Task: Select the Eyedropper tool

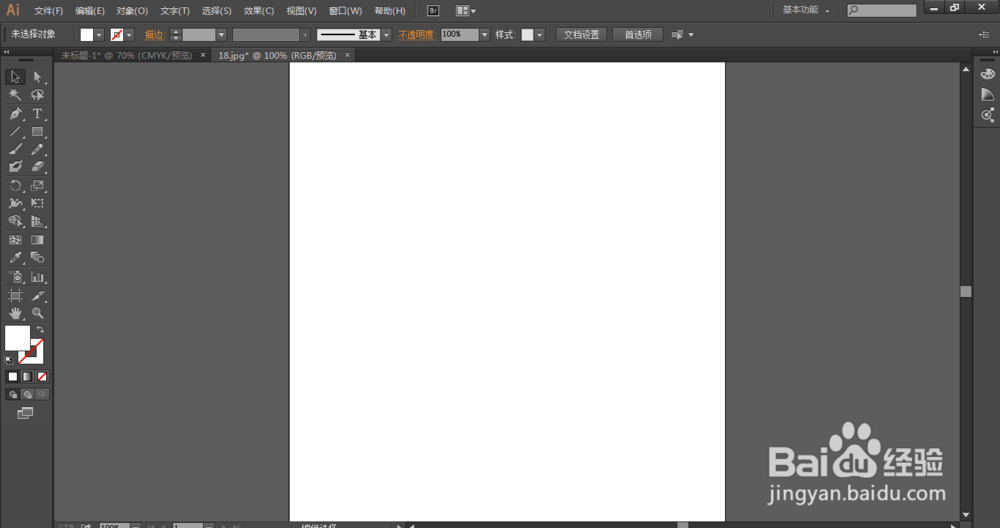Action: tap(15, 258)
